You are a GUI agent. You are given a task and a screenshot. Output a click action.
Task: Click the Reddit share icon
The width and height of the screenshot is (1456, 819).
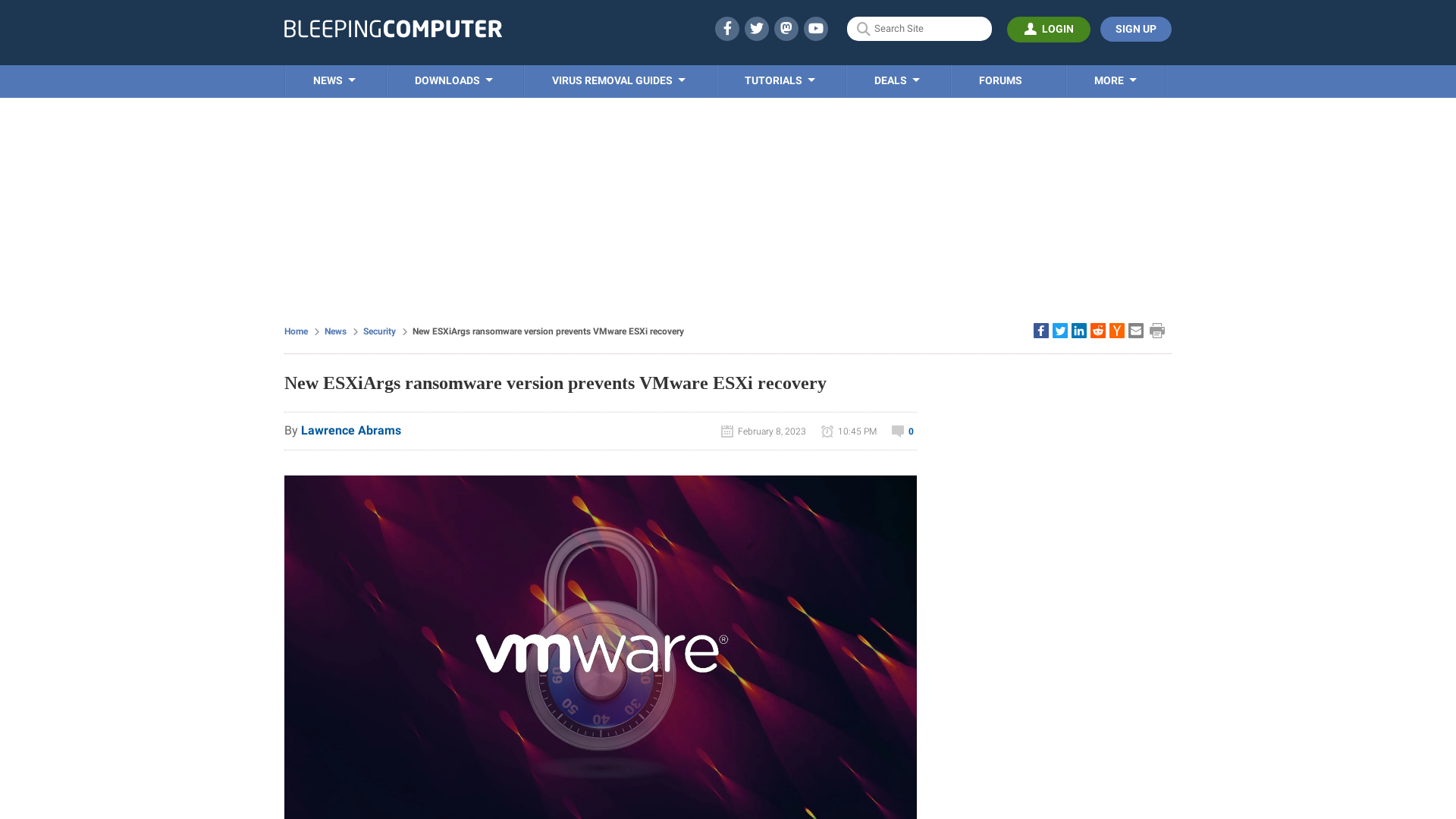(1097, 330)
